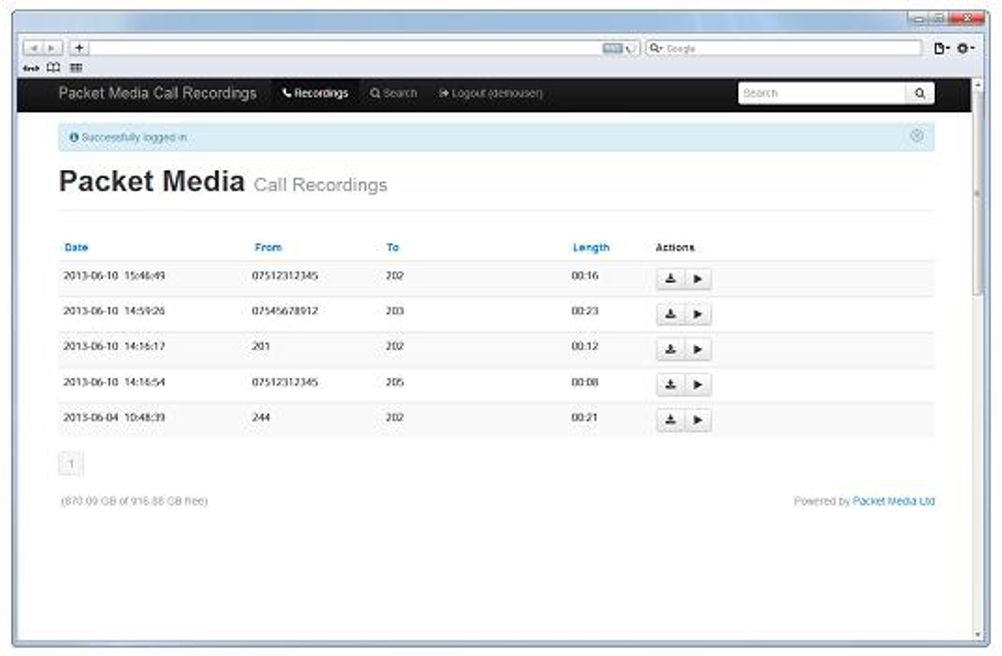The image size is (1002, 656).
Task: Minimize the browser window
Action: (919, 19)
